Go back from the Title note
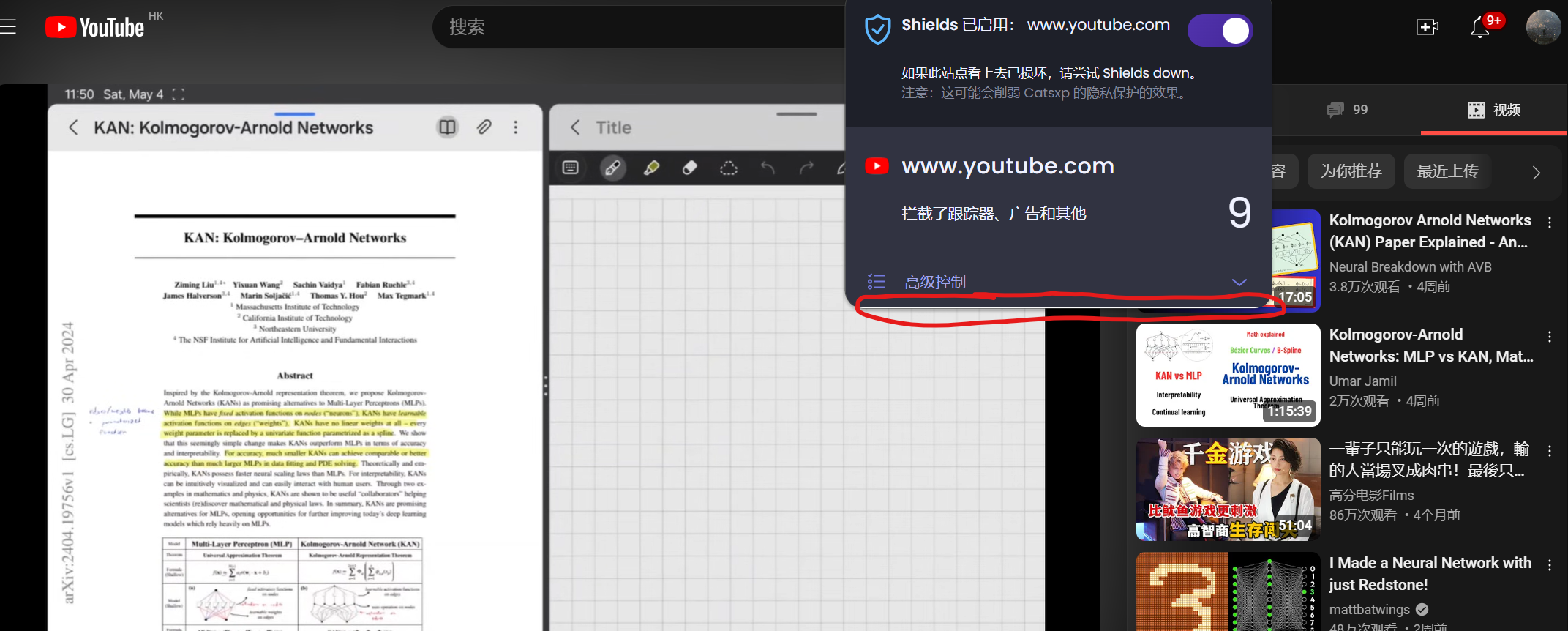The height and width of the screenshot is (631, 1568). (x=575, y=127)
